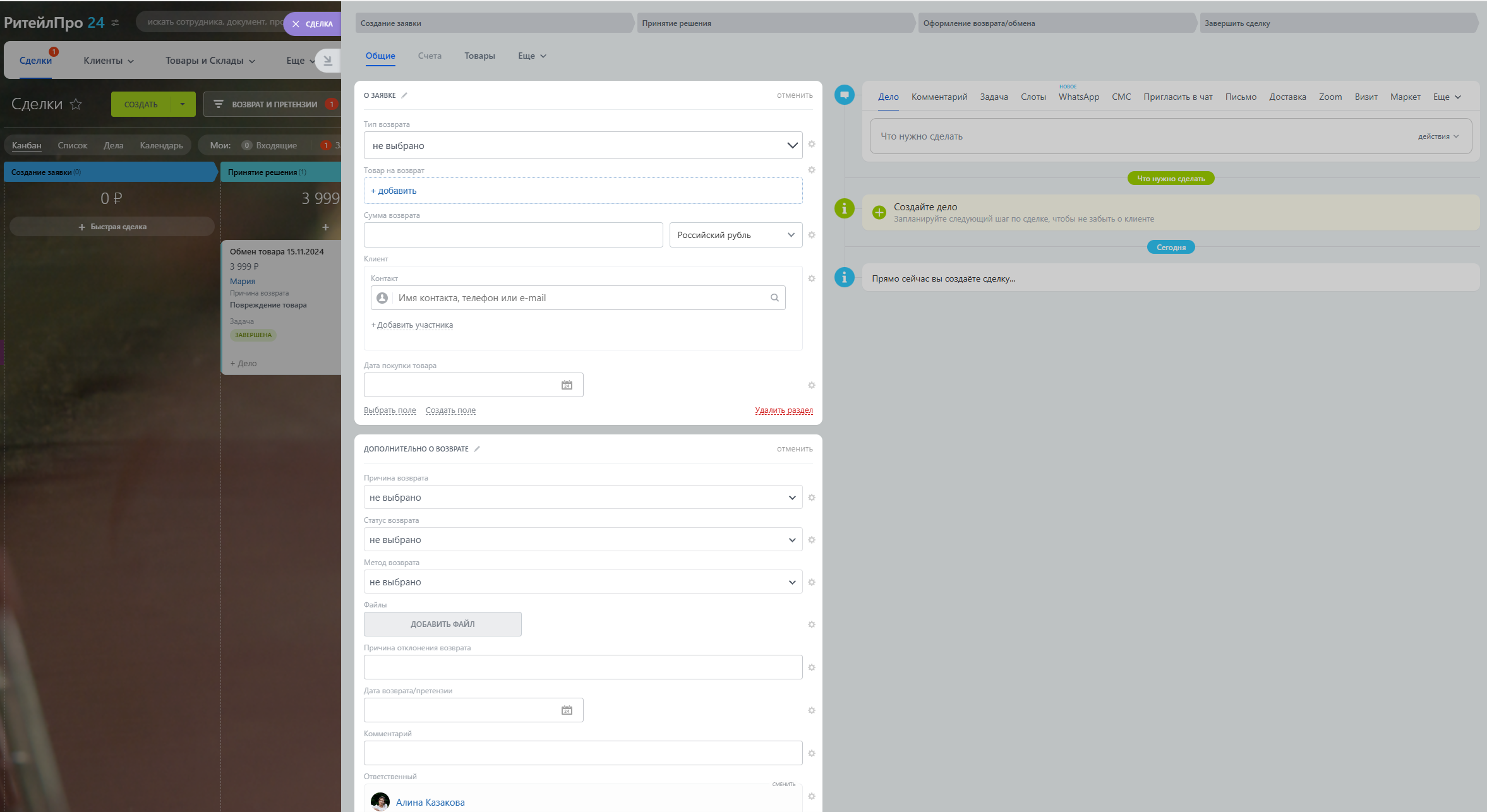Select Оформление возврата/обмена stage in progress bar
The height and width of the screenshot is (812, 1487).
click(1055, 23)
